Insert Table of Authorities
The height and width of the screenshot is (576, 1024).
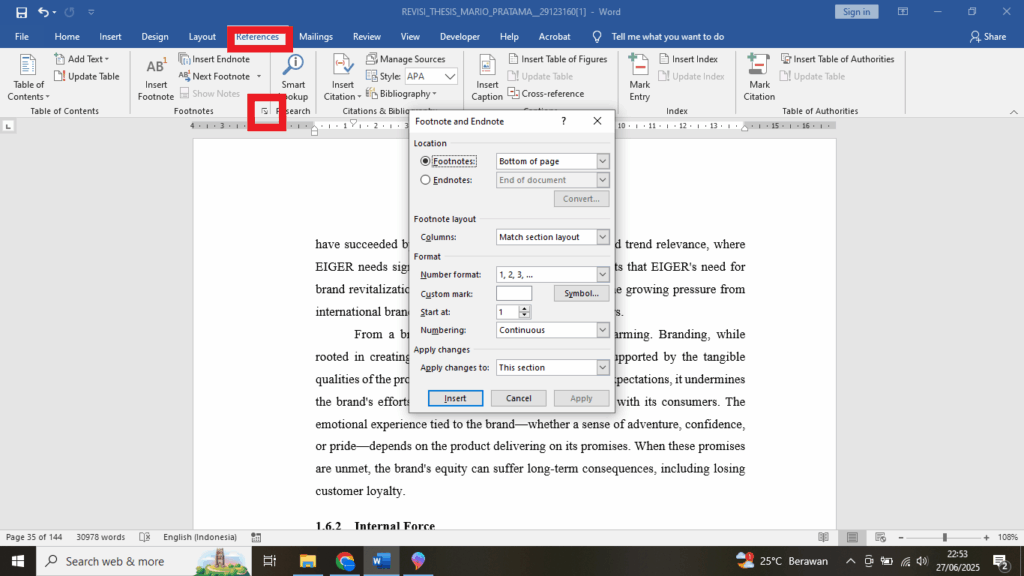click(x=838, y=59)
